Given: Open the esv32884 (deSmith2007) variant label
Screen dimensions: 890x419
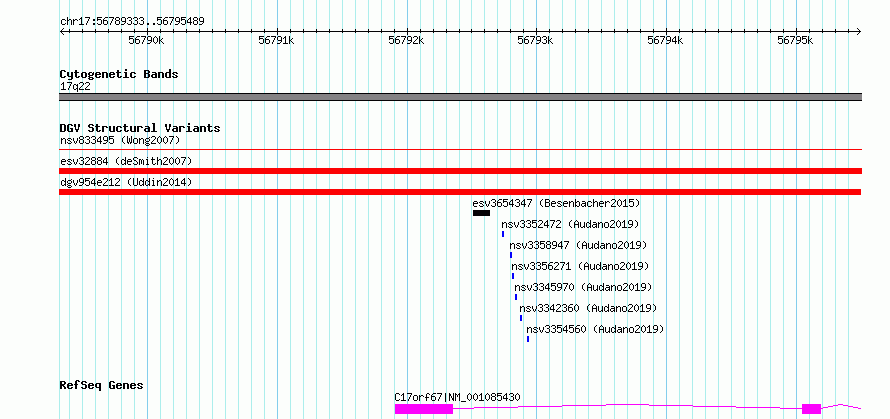Looking at the screenshot, I should click(126, 161).
